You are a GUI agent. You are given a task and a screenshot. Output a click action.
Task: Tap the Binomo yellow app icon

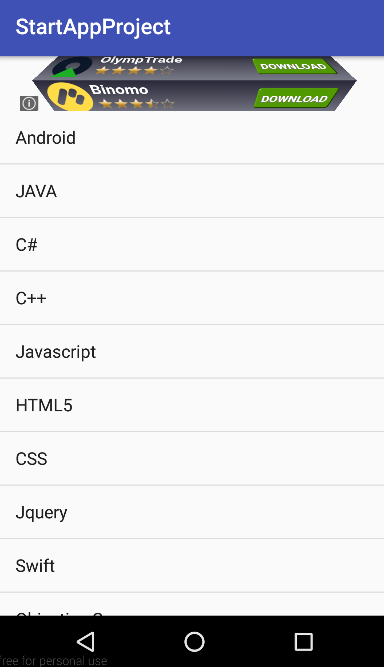click(70, 97)
